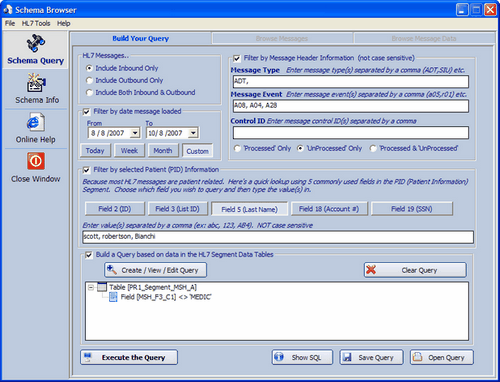Click the empty Control ID input field
Image resolution: width=500 pixels, height=382 pixels.
coord(351,132)
